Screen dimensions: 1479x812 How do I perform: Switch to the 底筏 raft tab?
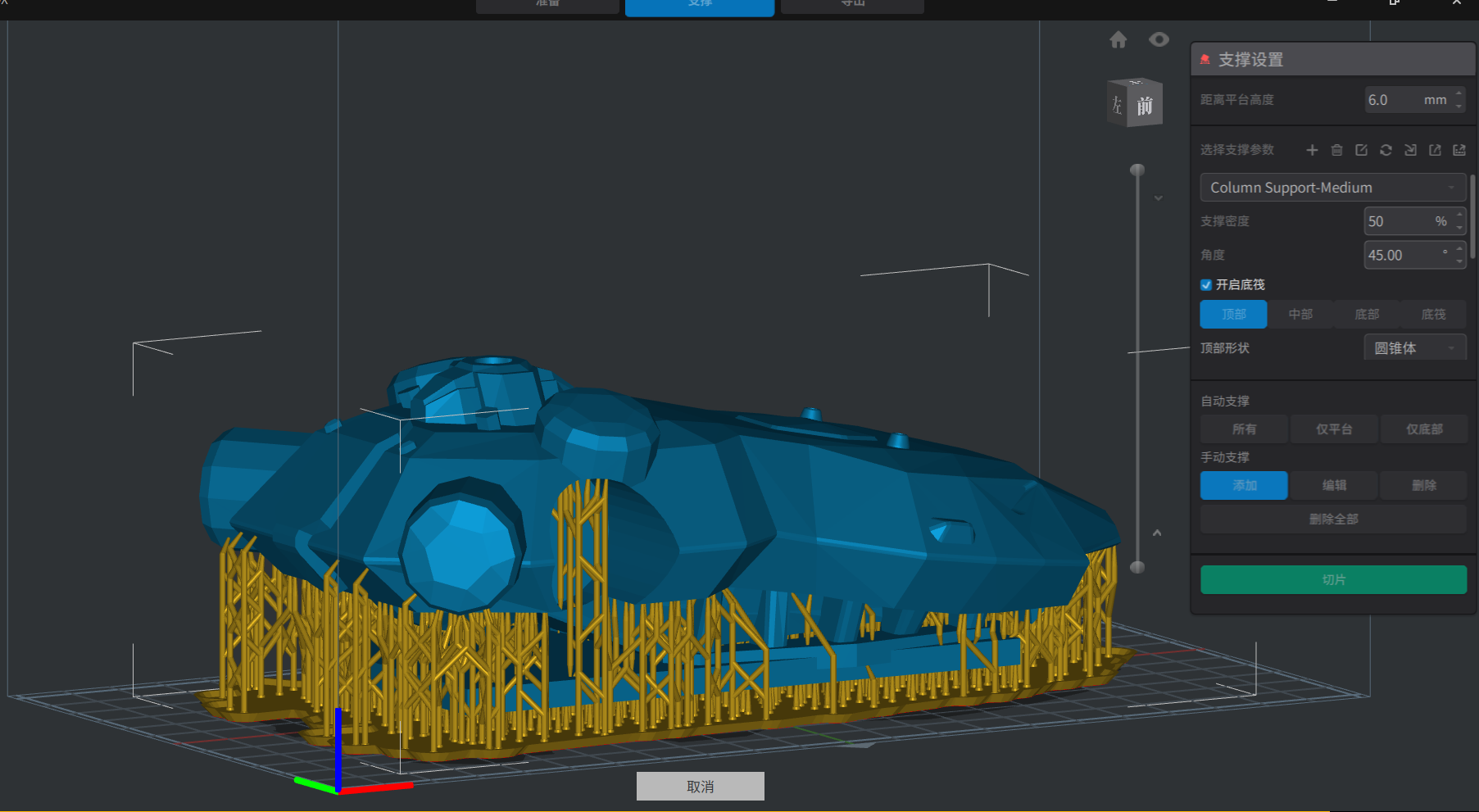pyautogui.click(x=1433, y=315)
